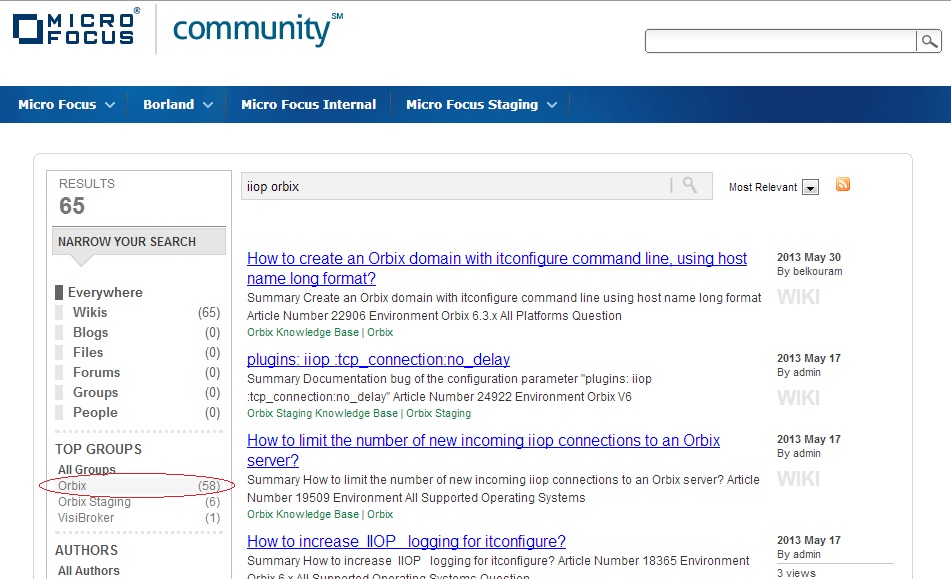Viewport: 951px width, 579px height.
Task: Click the '3 views' text
Action: tap(796, 573)
